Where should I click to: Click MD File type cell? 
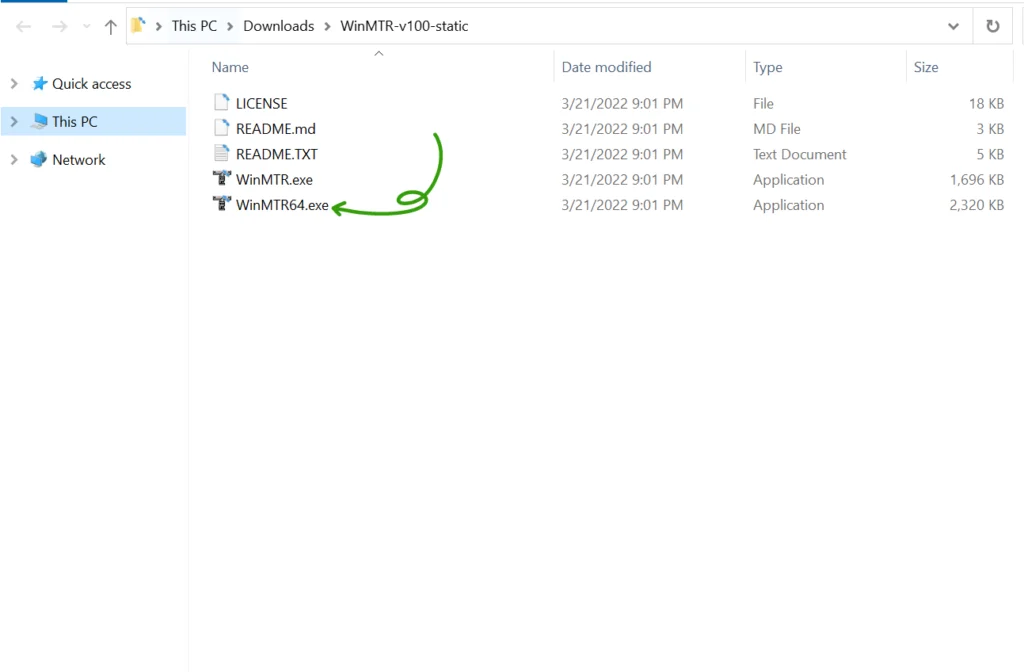coord(776,129)
